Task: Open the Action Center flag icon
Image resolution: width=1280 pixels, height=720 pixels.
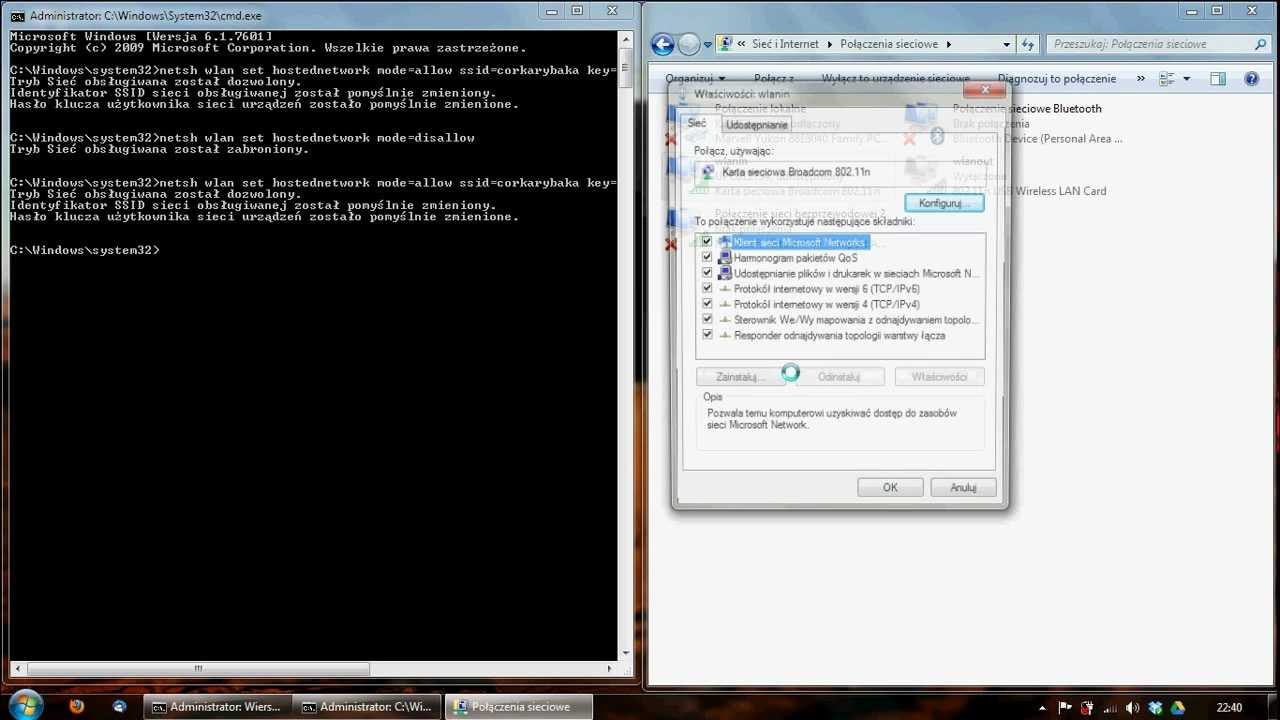Action: click(x=1065, y=707)
